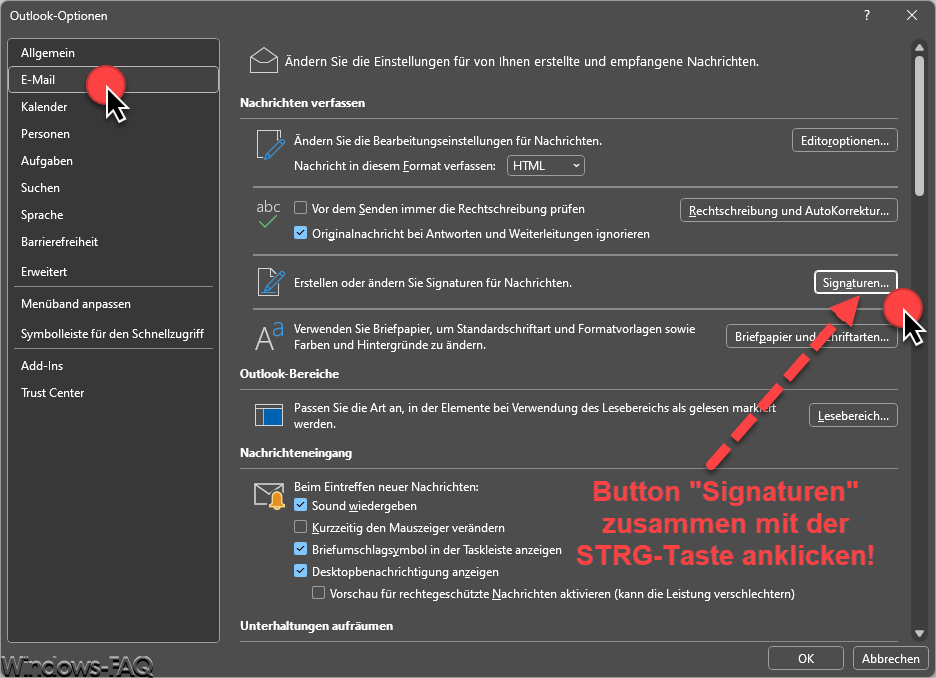Click the 'Nachrichten verfassen' section heading
The width and height of the screenshot is (936, 678).
[302, 103]
